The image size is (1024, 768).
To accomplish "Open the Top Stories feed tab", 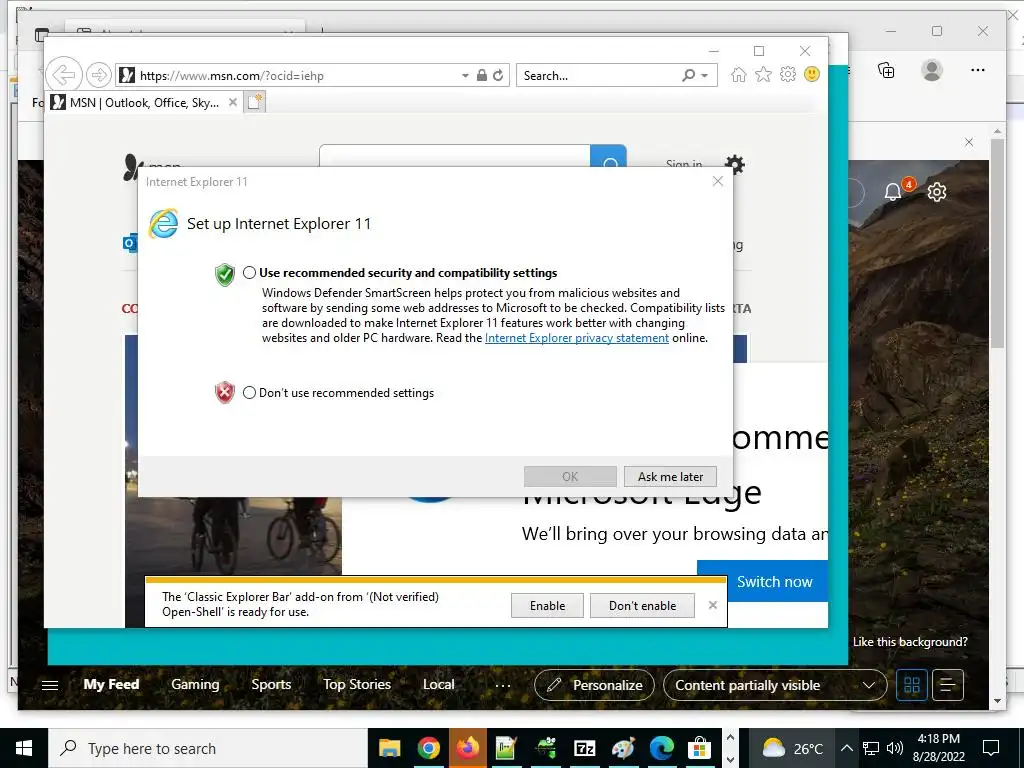I will pyautogui.click(x=357, y=684).
